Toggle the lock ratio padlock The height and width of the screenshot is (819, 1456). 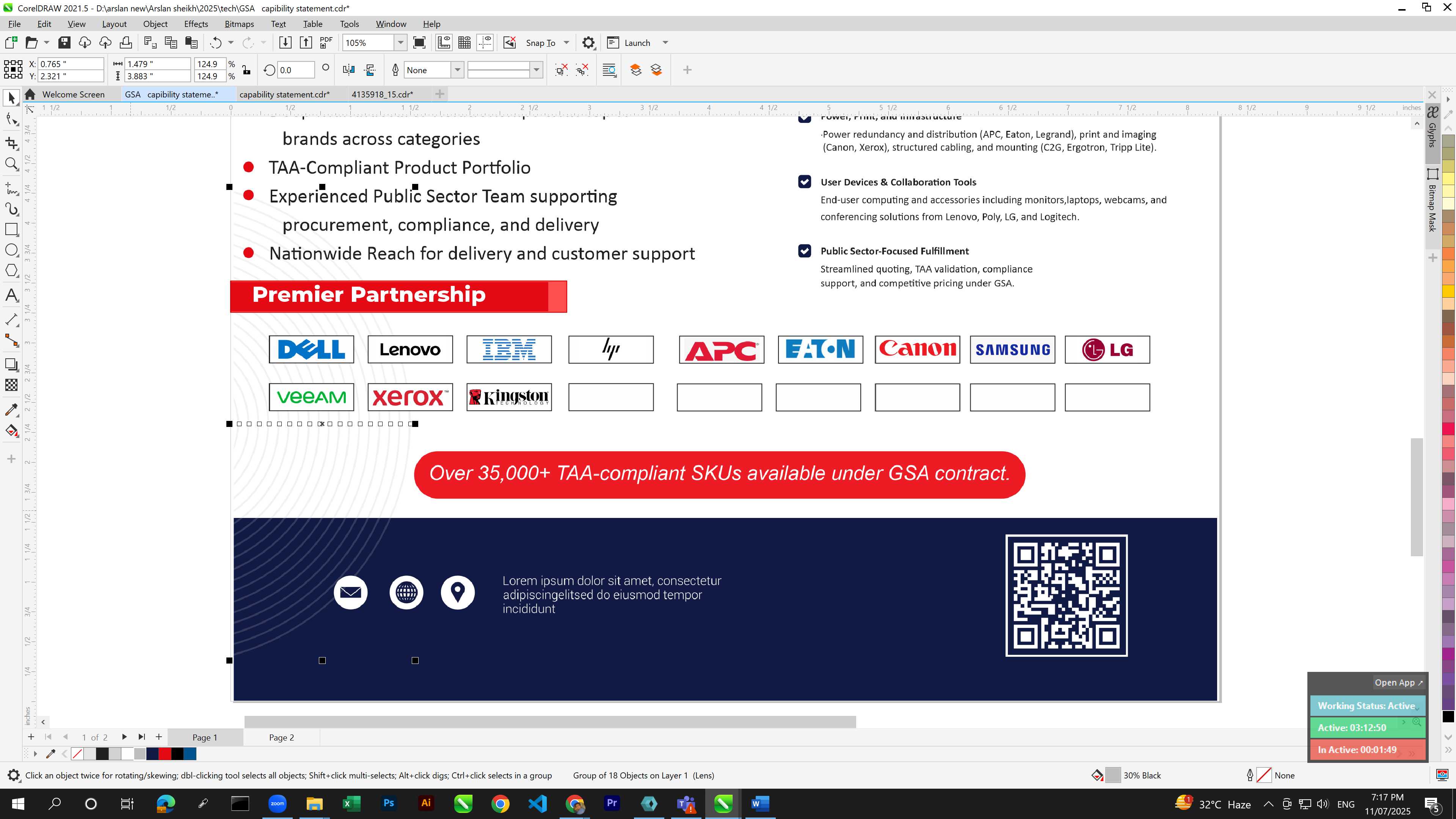coord(246,70)
